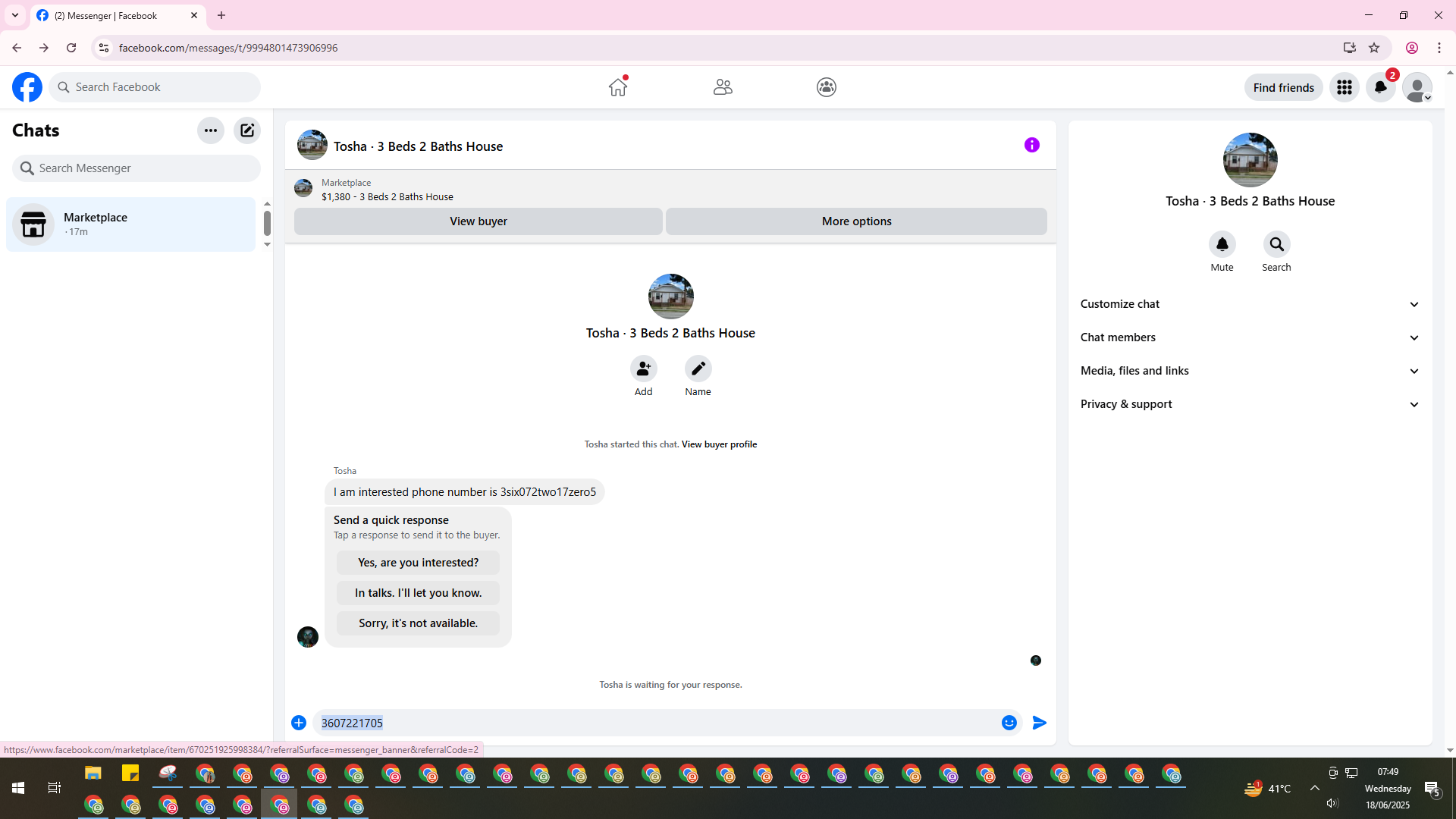Add people to the chat
The height and width of the screenshot is (819, 1456).
pos(644,369)
